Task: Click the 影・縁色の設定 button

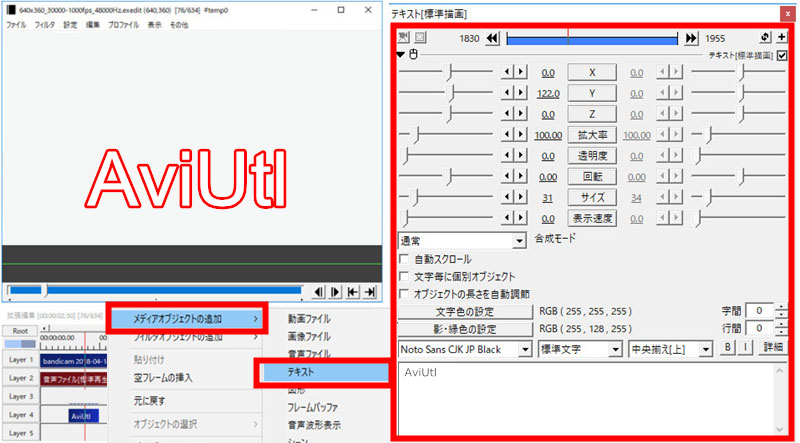Action: tap(465, 329)
